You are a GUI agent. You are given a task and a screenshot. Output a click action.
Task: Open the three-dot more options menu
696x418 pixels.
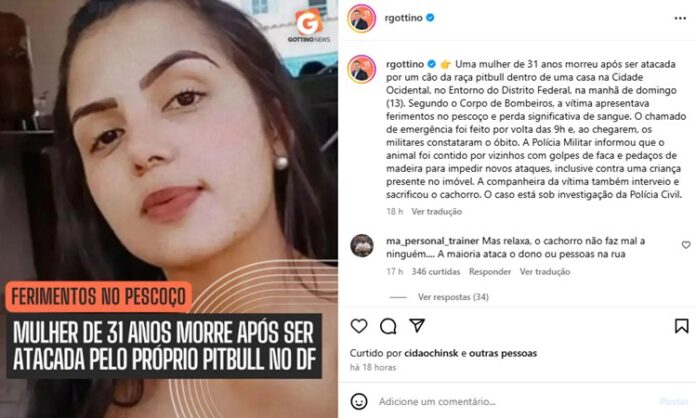click(x=680, y=18)
